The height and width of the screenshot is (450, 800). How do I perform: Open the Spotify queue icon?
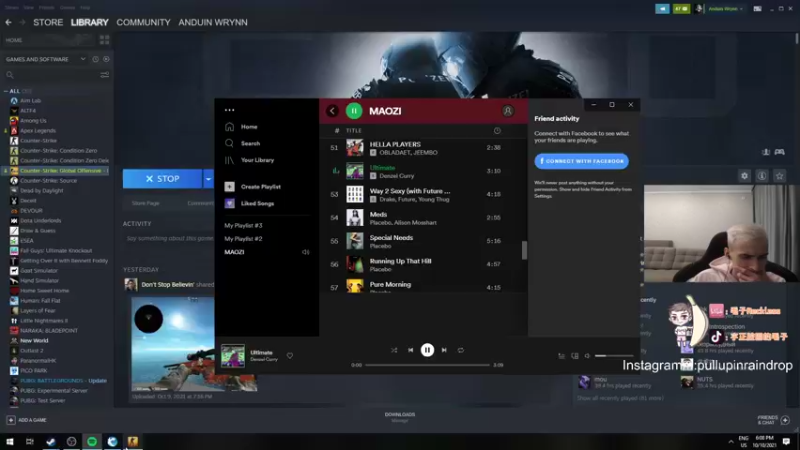561,356
